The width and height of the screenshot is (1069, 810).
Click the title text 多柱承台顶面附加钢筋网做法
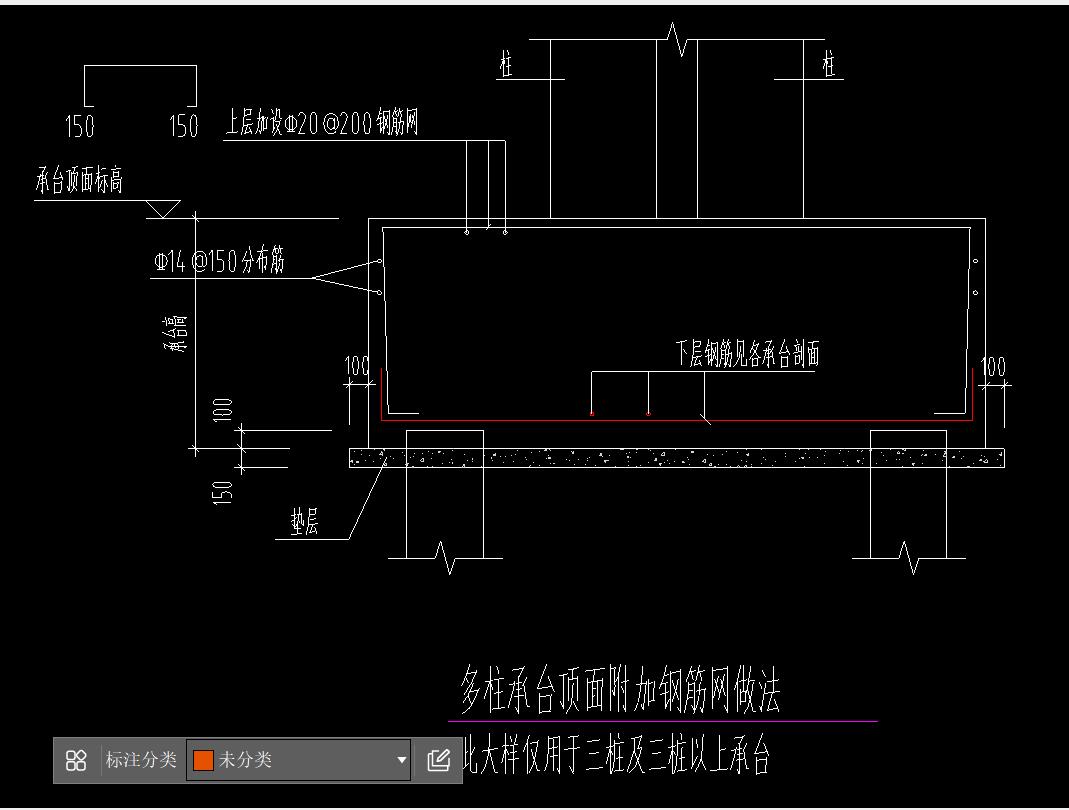click(620, 690)
